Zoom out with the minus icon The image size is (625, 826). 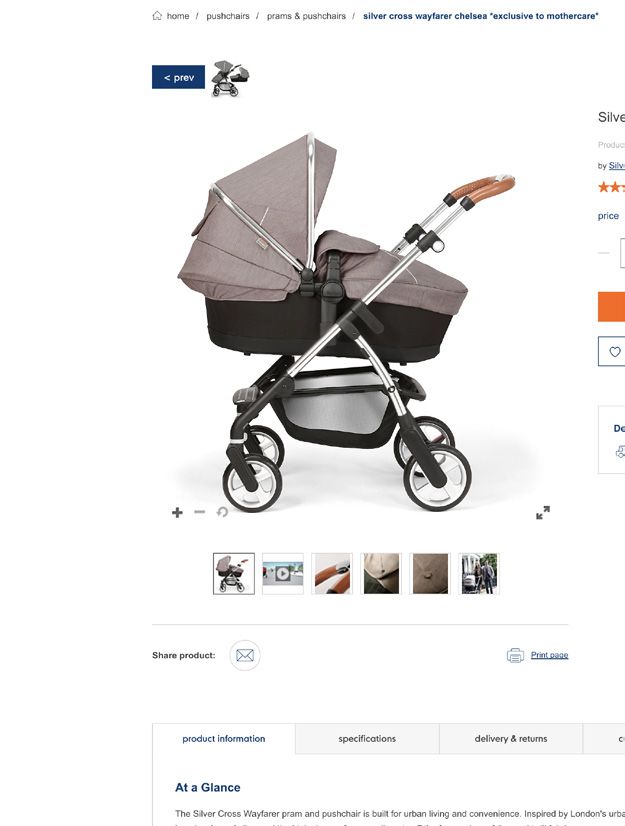200,512
